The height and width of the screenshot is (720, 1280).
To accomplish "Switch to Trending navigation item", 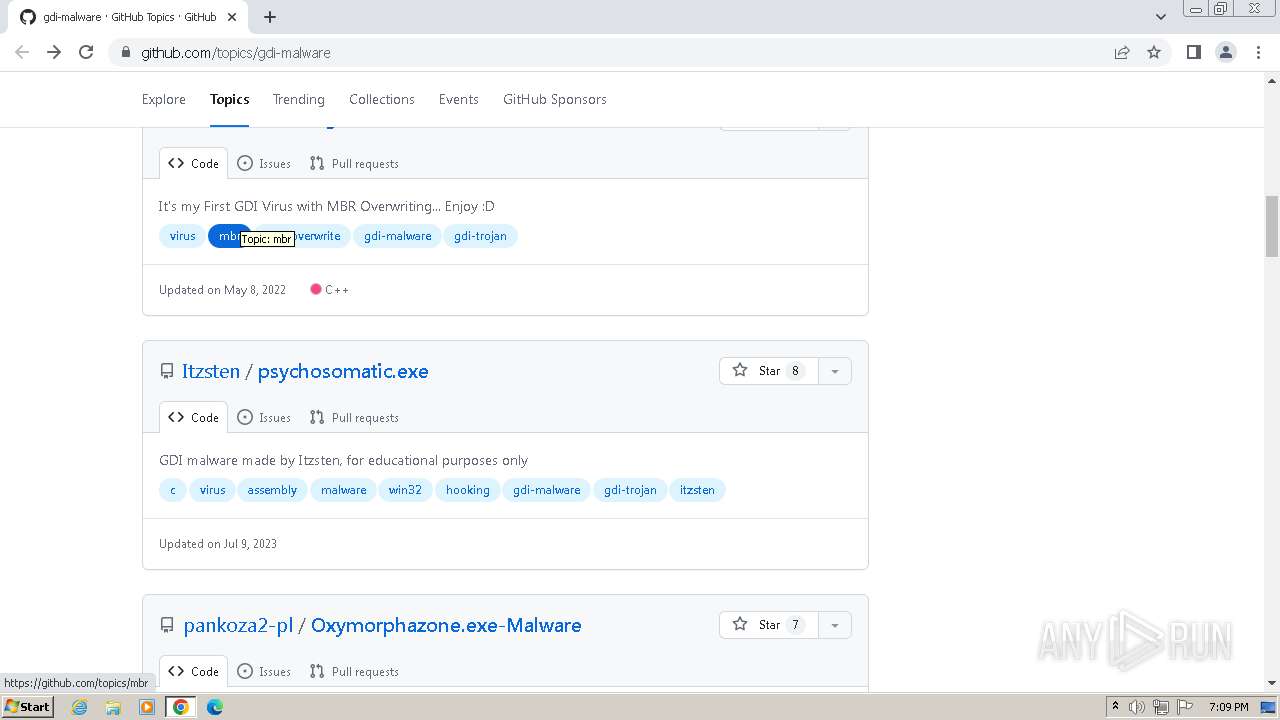I will (x=299, y=99).
